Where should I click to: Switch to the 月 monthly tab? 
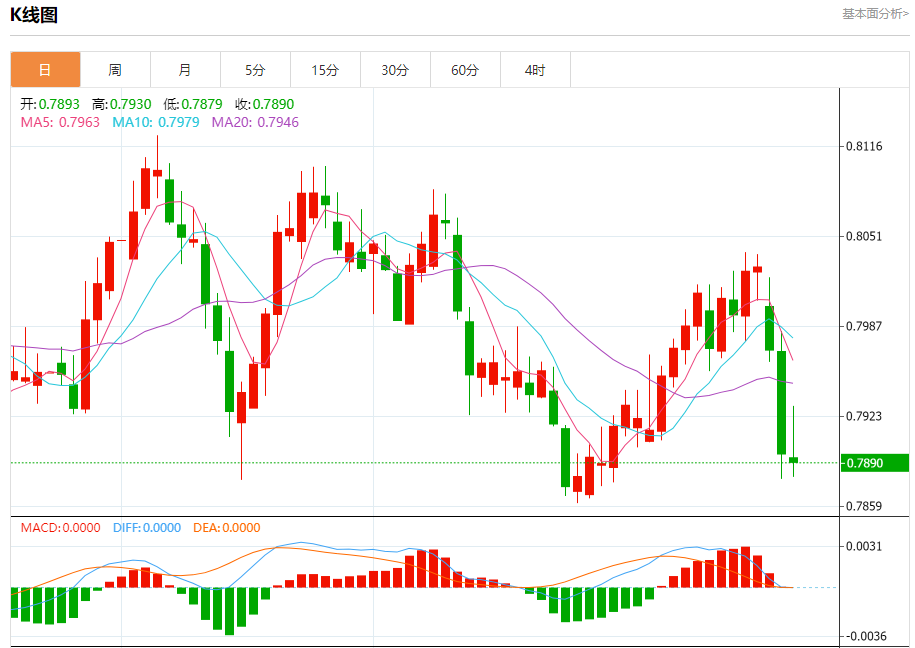pyautogui.click(x=186, y=70)
